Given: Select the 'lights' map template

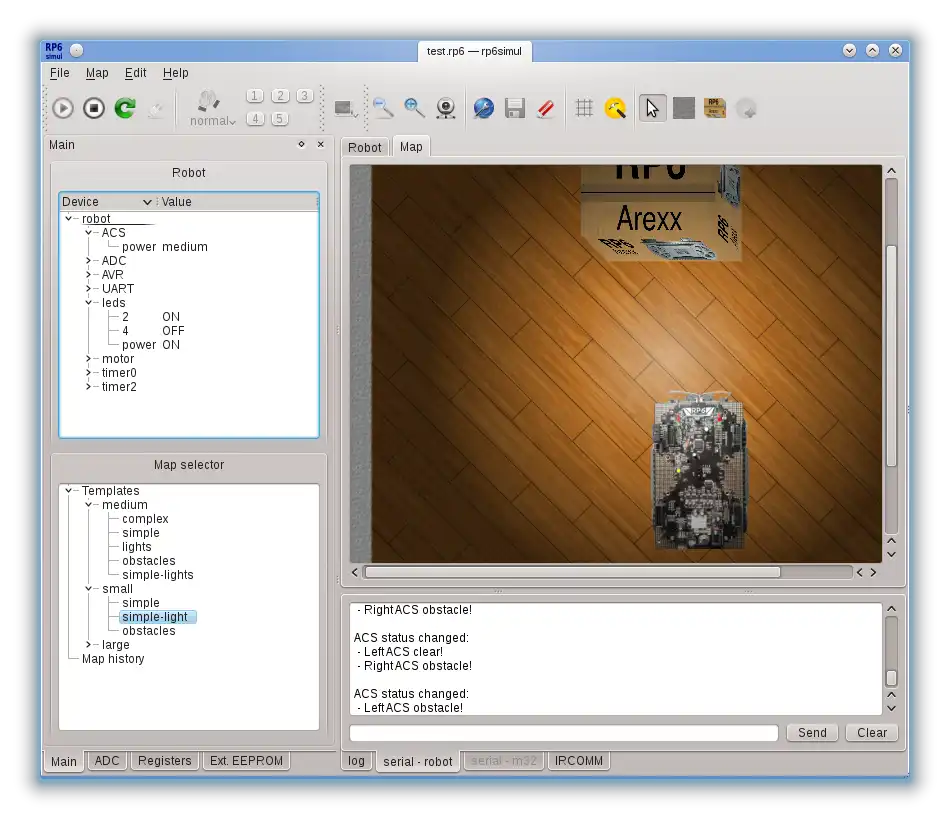Looking at the screenshot, I should (x=137, y=546).
